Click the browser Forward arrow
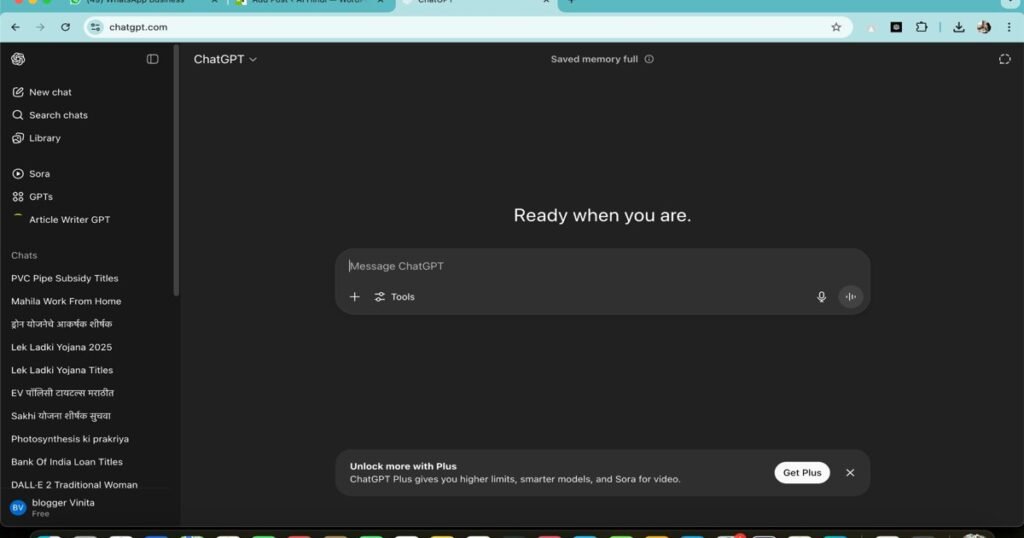 pos(40,27)
